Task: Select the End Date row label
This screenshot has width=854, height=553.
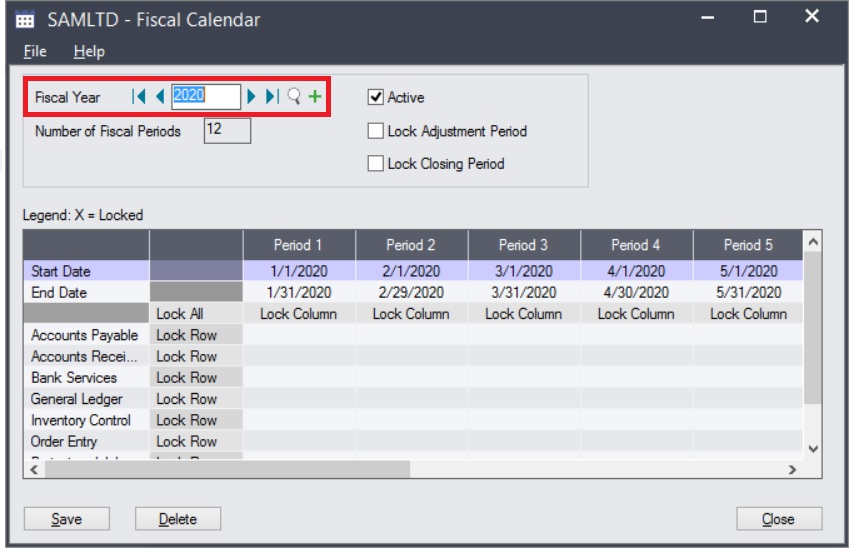Action: point(86,293)
